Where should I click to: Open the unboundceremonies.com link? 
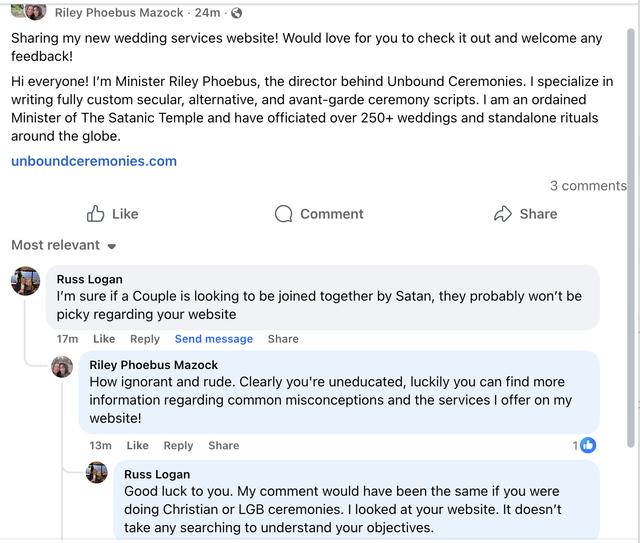pos(94,161)
